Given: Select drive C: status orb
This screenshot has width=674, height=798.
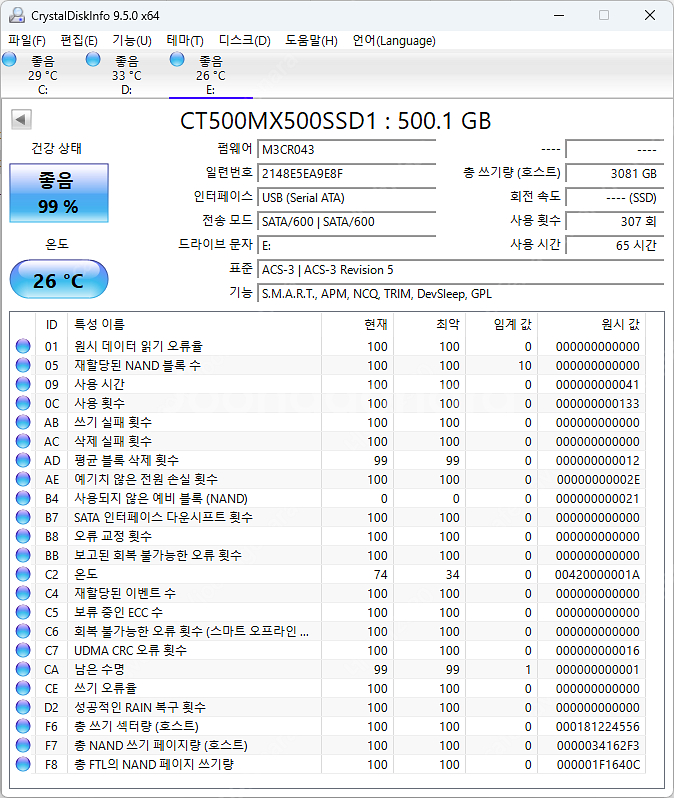Looking at the screenshot, I should 9,61.
